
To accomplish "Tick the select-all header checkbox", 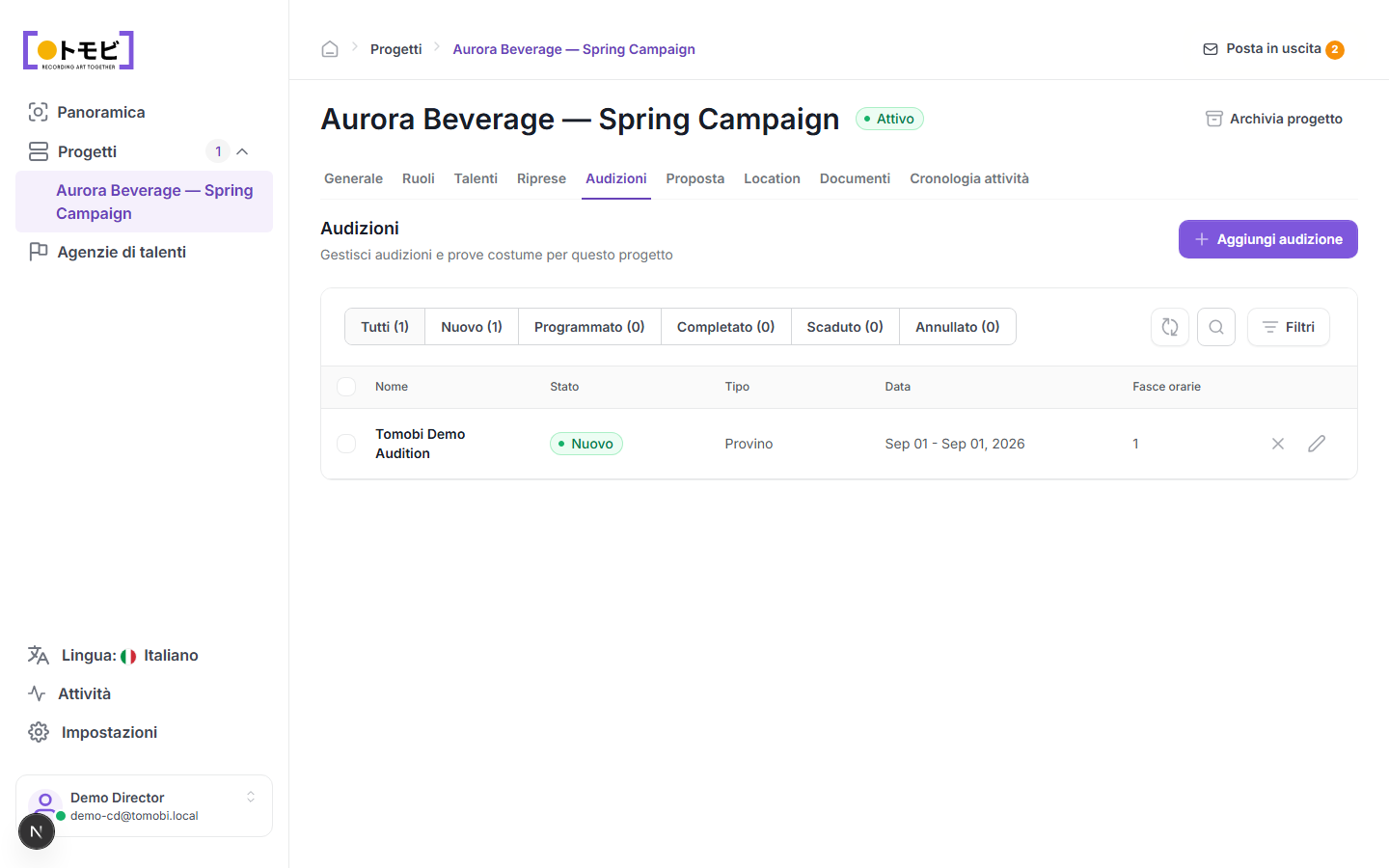I will point(346,387).
